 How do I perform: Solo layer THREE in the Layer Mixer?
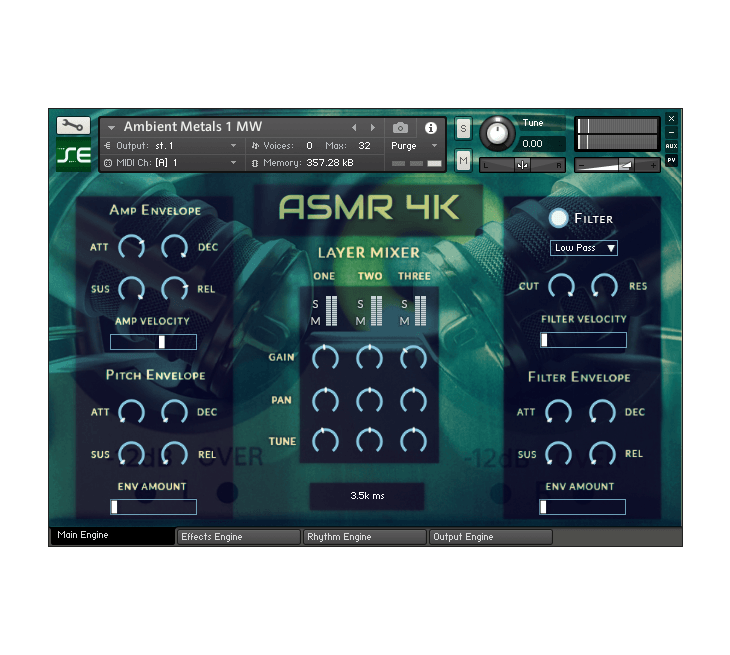[404, 304]
